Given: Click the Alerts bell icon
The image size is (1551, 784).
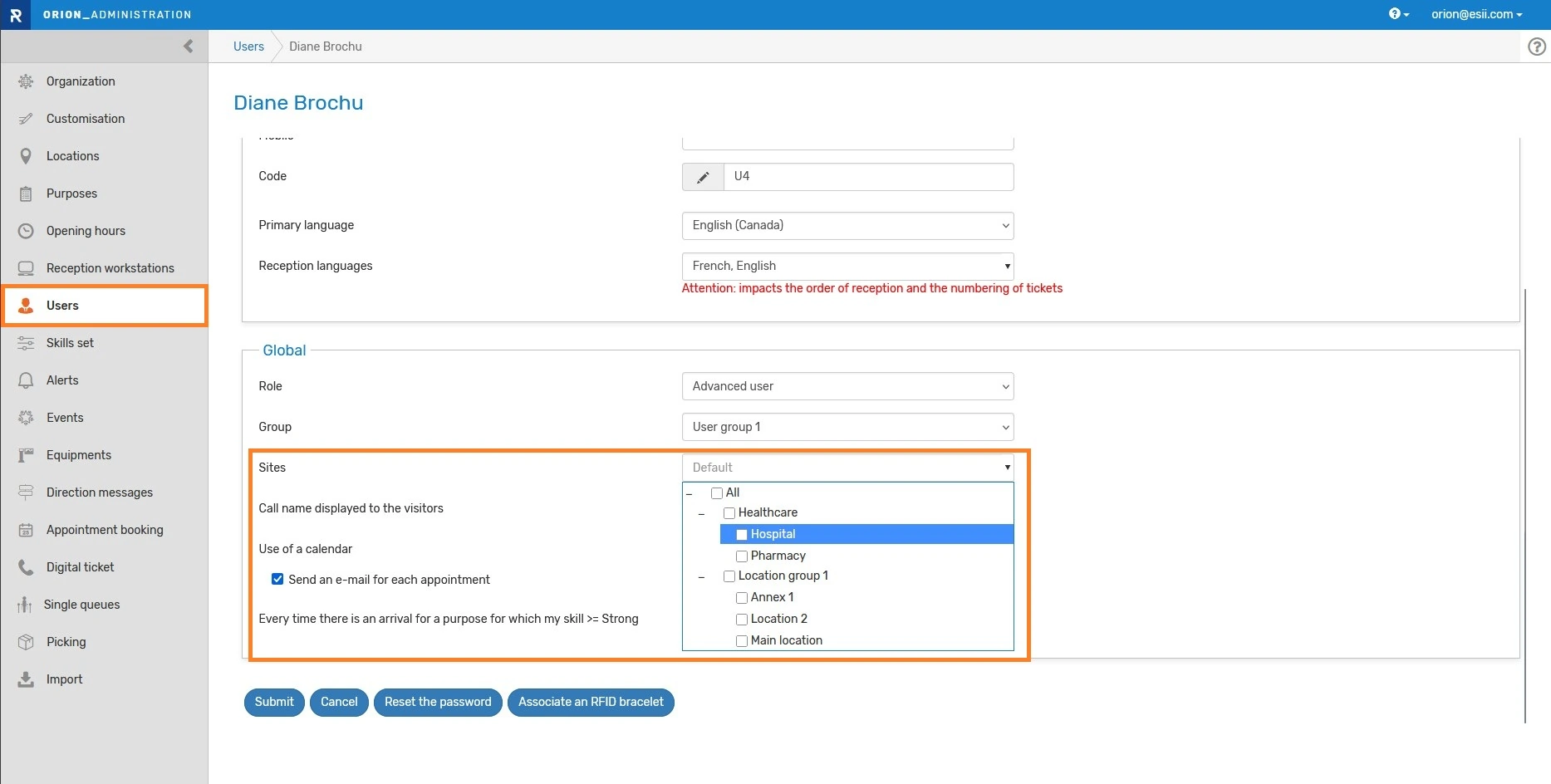Looking at the screenshot, I should 26,380.
